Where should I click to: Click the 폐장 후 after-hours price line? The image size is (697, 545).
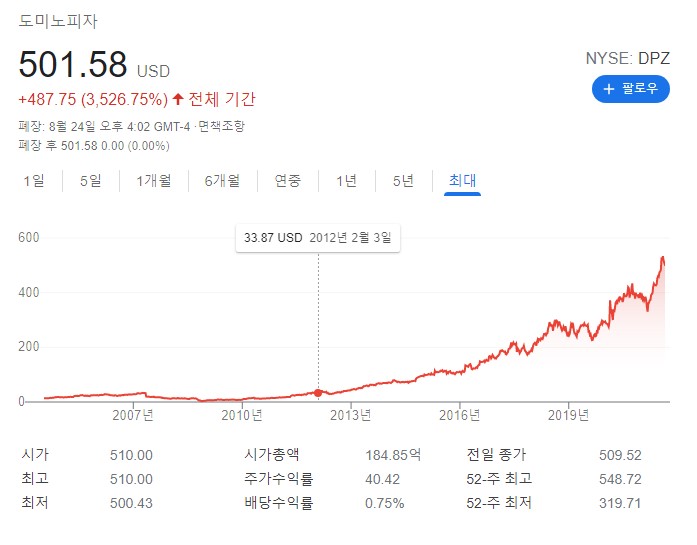point(94,145)
